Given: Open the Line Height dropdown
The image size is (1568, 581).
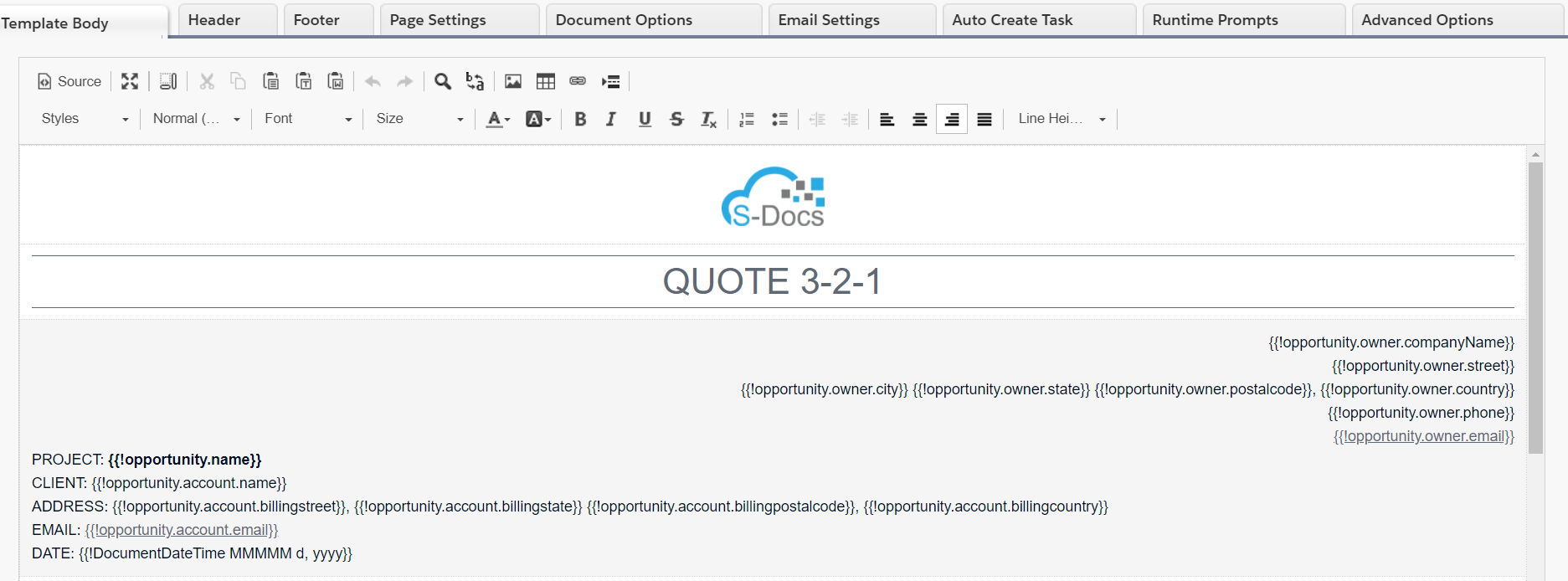Looking at the screenshot, I should [x=1062, y=119].
